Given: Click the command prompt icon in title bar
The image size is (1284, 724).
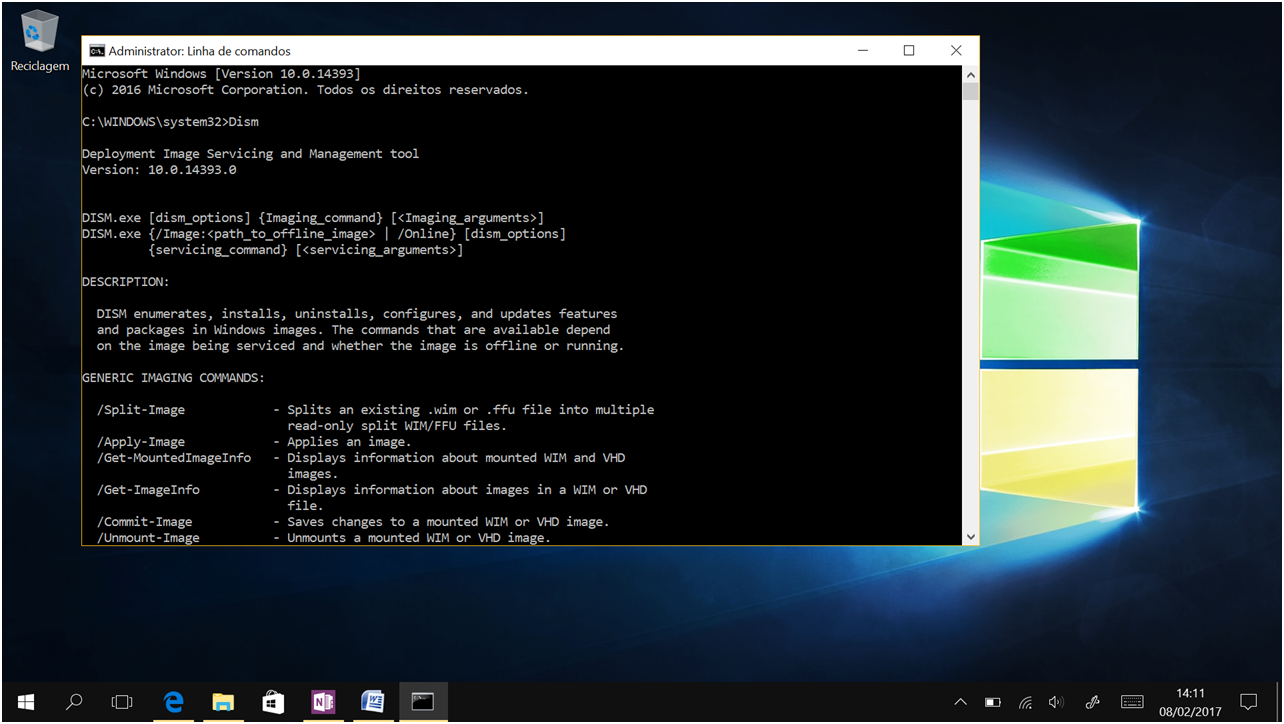Looking at the screenshot, I should coord(96,51).
